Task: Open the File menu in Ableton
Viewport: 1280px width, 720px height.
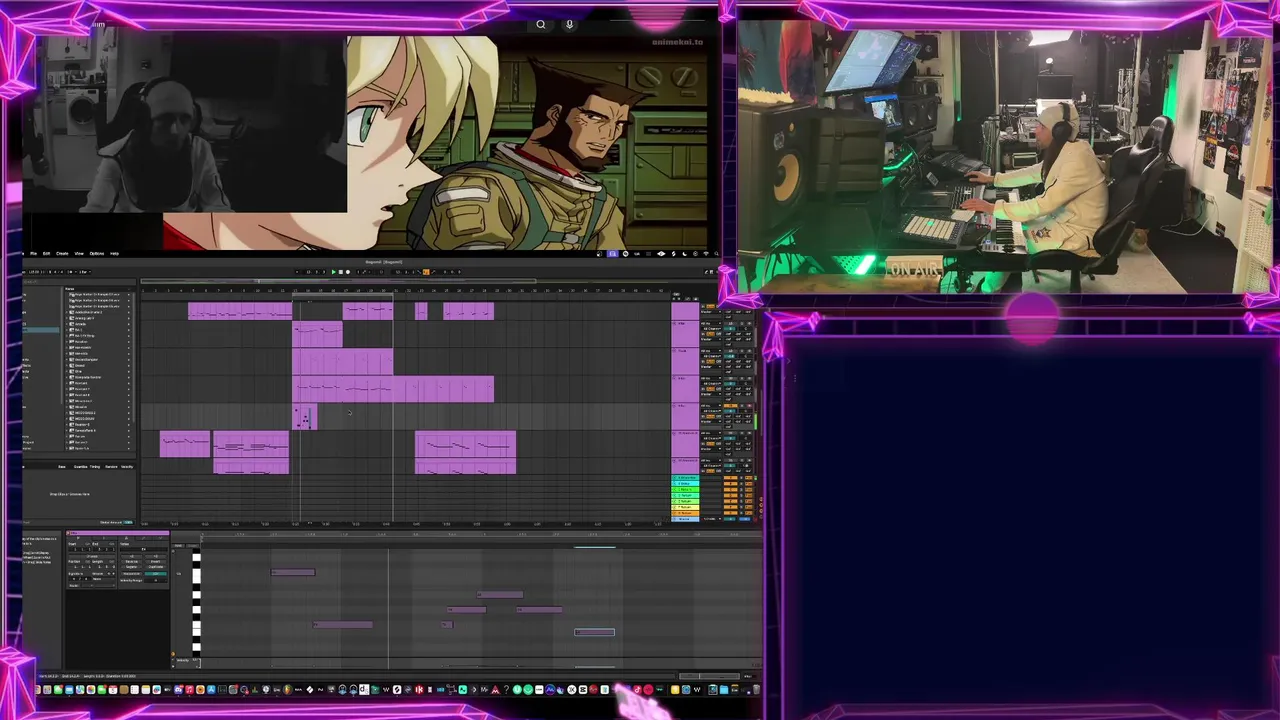Action: point(33,253)
